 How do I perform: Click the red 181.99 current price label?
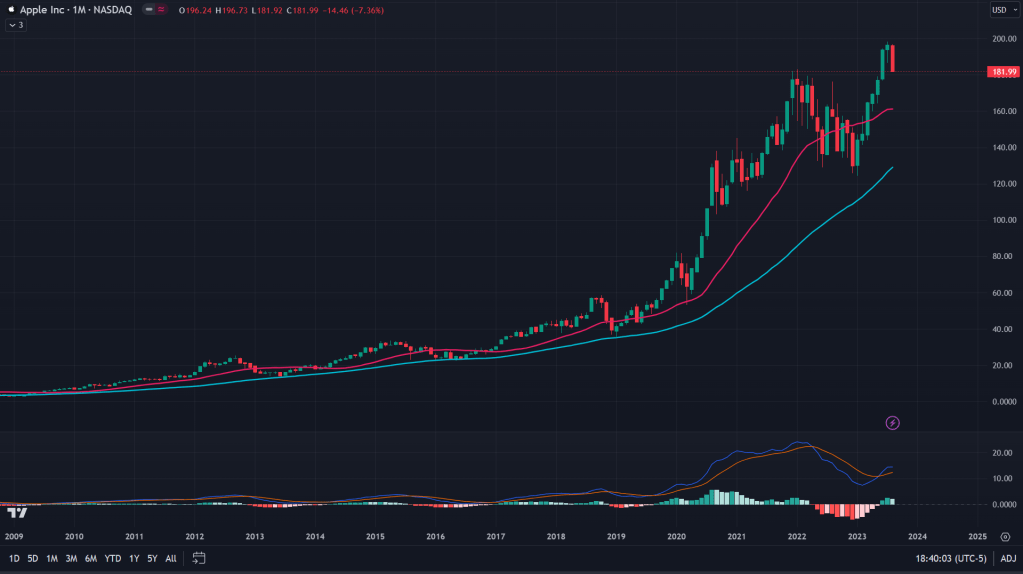click(x=1001, y=72)
